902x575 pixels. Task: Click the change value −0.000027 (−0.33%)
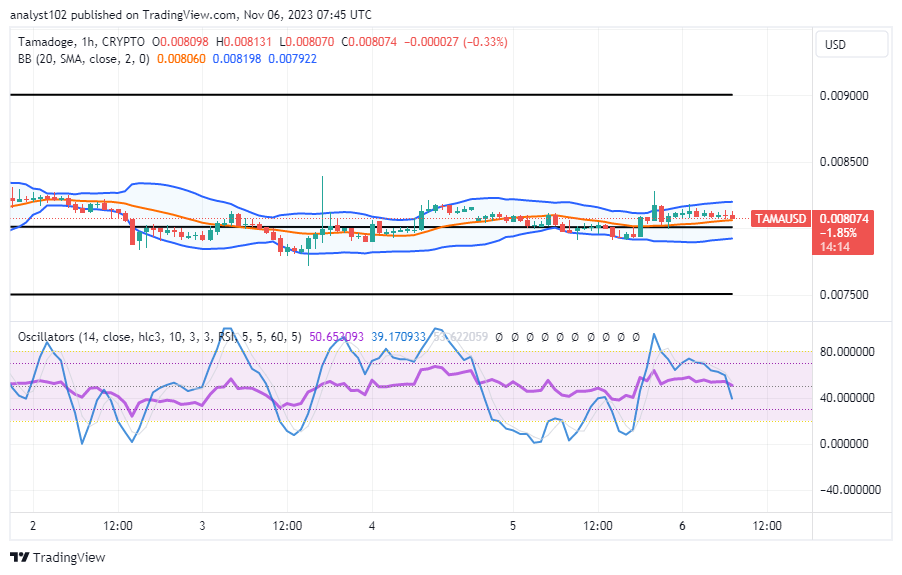pos(456,42)
